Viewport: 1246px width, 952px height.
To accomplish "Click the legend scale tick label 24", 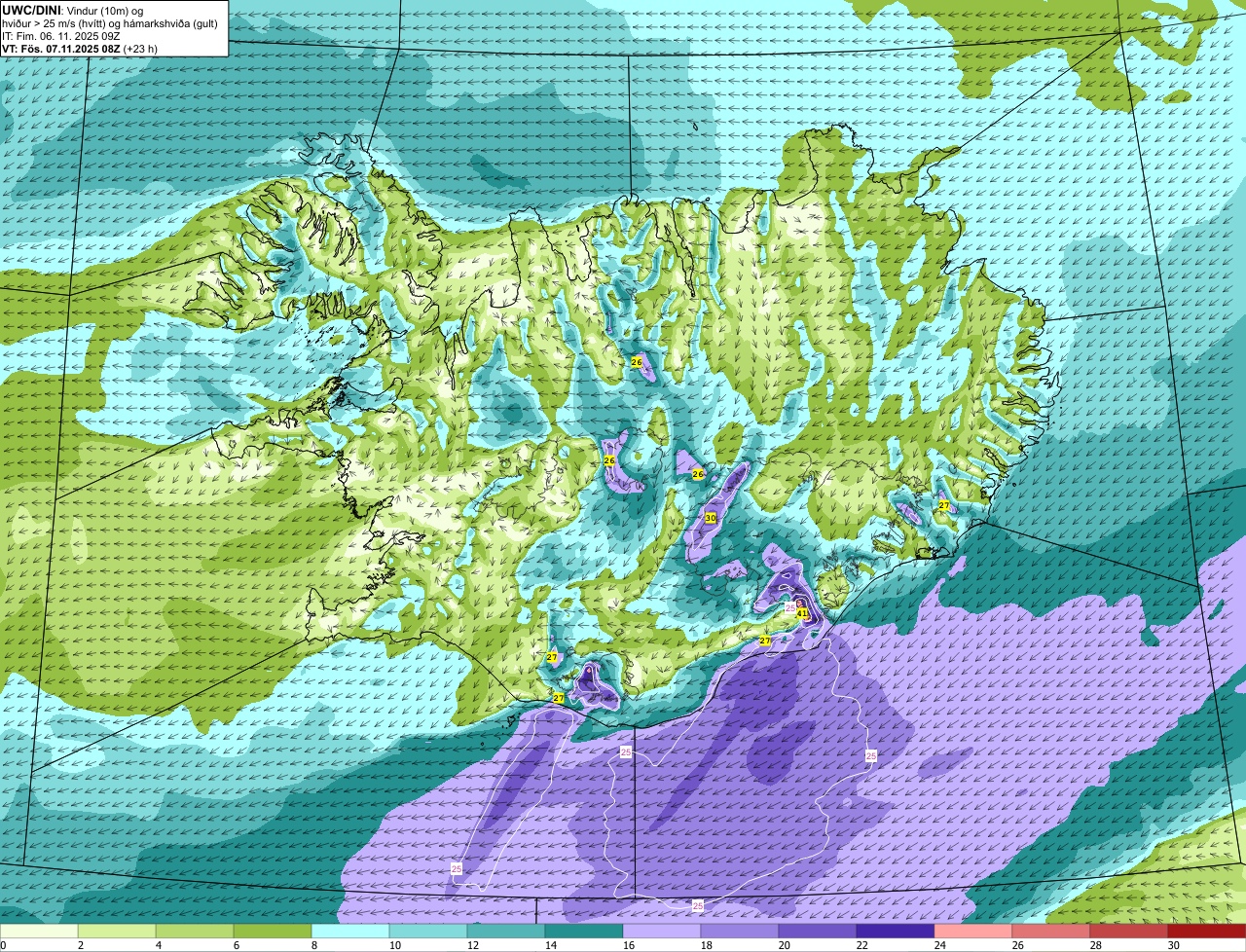I will 939,945.
